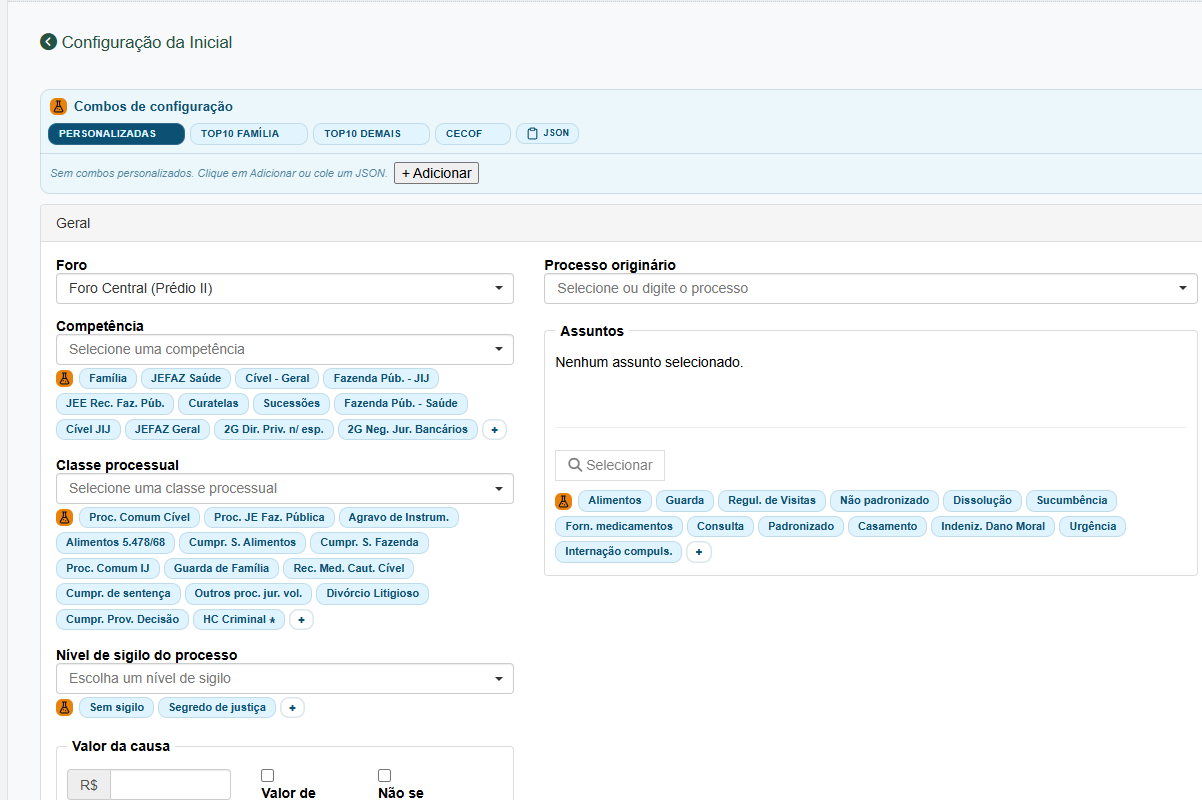
Task: Click the flask icon beside Combos de configuração
Action: (x=58, y=106)
